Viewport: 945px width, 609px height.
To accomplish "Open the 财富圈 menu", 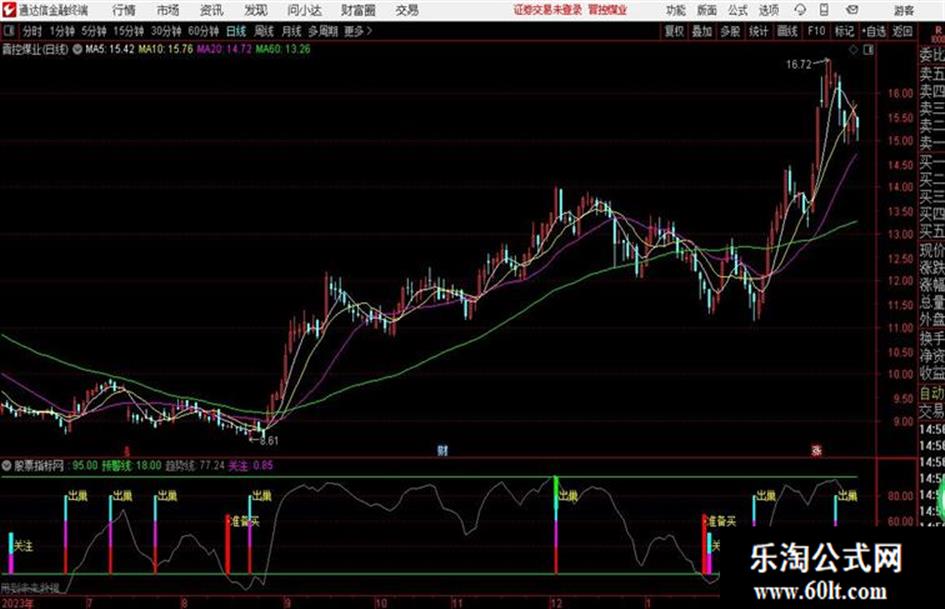I will [358, 10].
